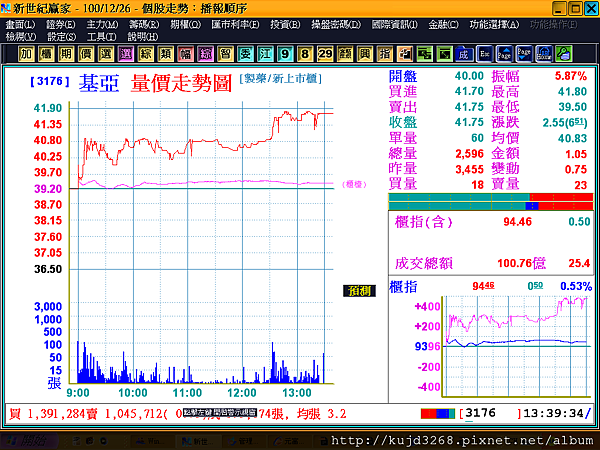Click the green key toolbar icon
This screenshot has width=600, height=450.
(564, 54)
